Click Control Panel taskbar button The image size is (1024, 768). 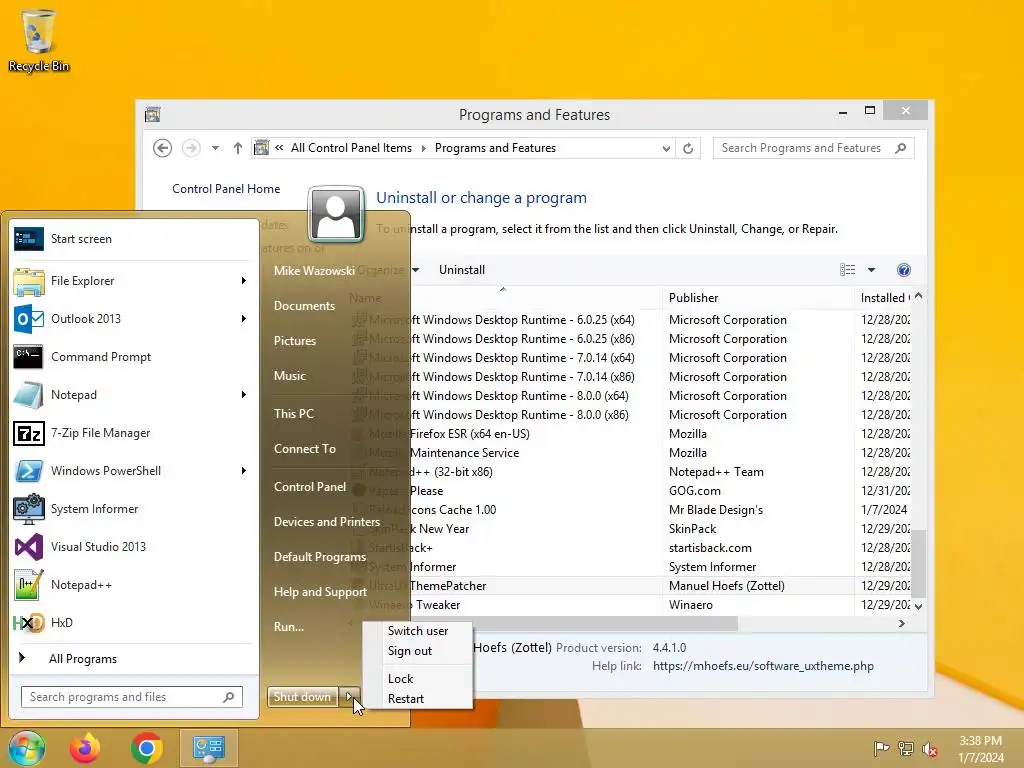208,748
